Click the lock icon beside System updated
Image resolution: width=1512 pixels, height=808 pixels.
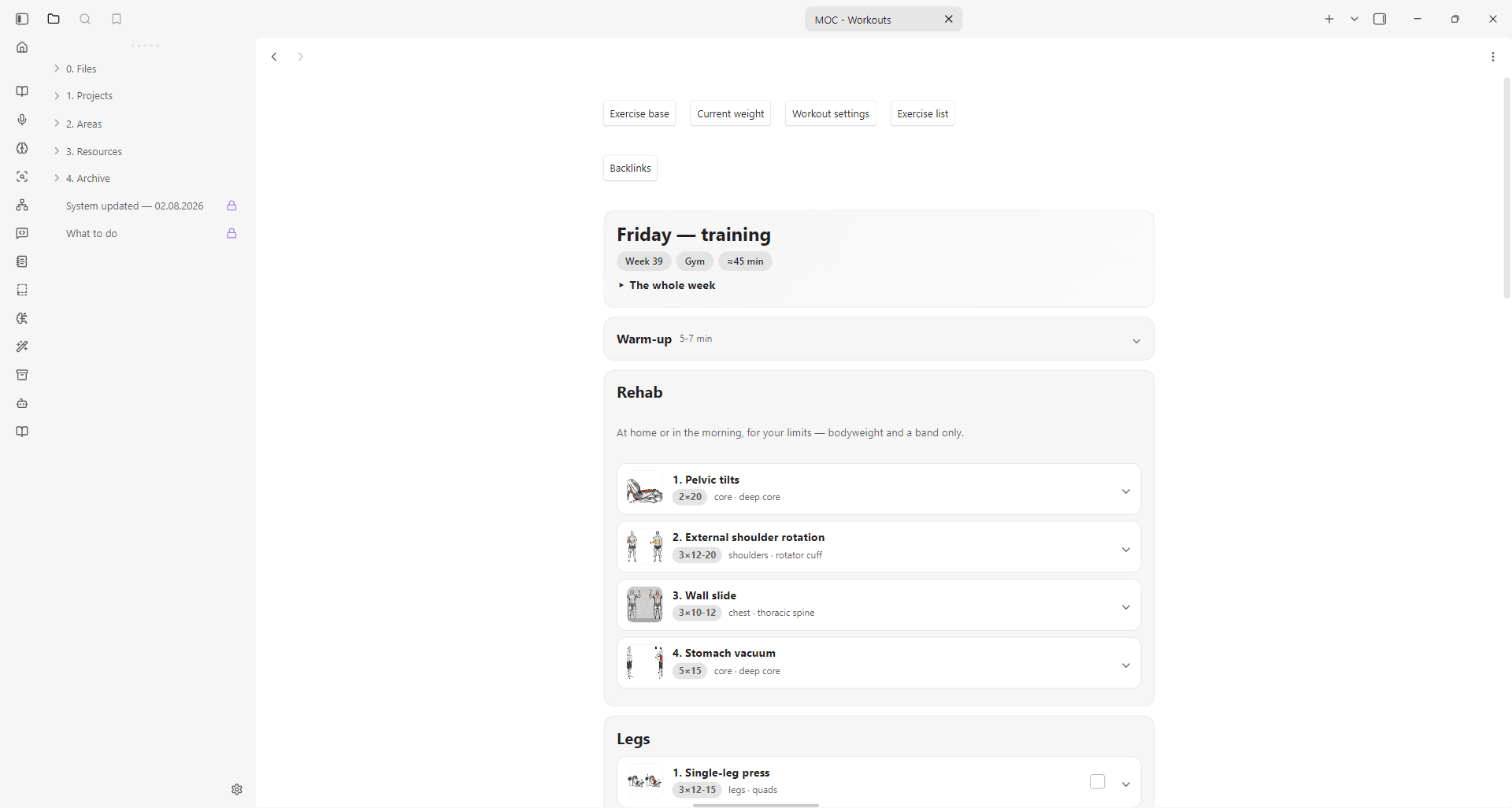click(232, 206)
